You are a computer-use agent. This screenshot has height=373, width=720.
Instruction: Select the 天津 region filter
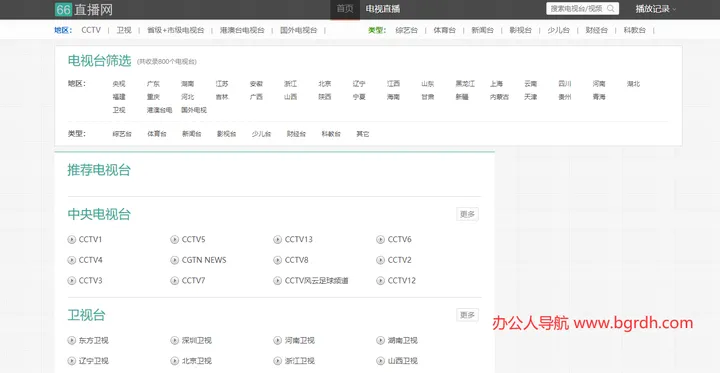530,97
